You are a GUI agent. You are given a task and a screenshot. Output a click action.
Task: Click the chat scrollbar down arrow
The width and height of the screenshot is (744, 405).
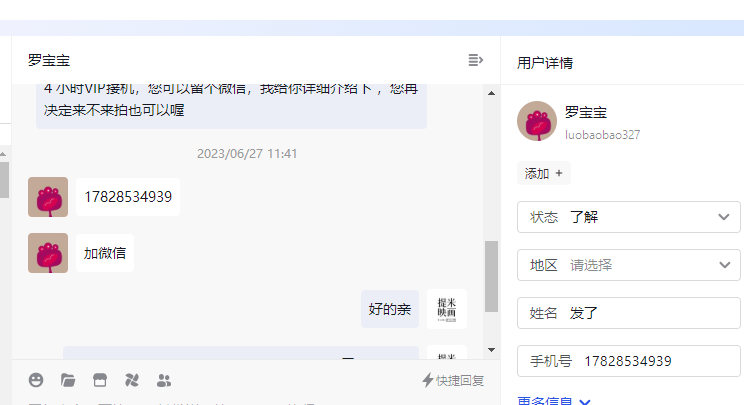tap(492, 350)
